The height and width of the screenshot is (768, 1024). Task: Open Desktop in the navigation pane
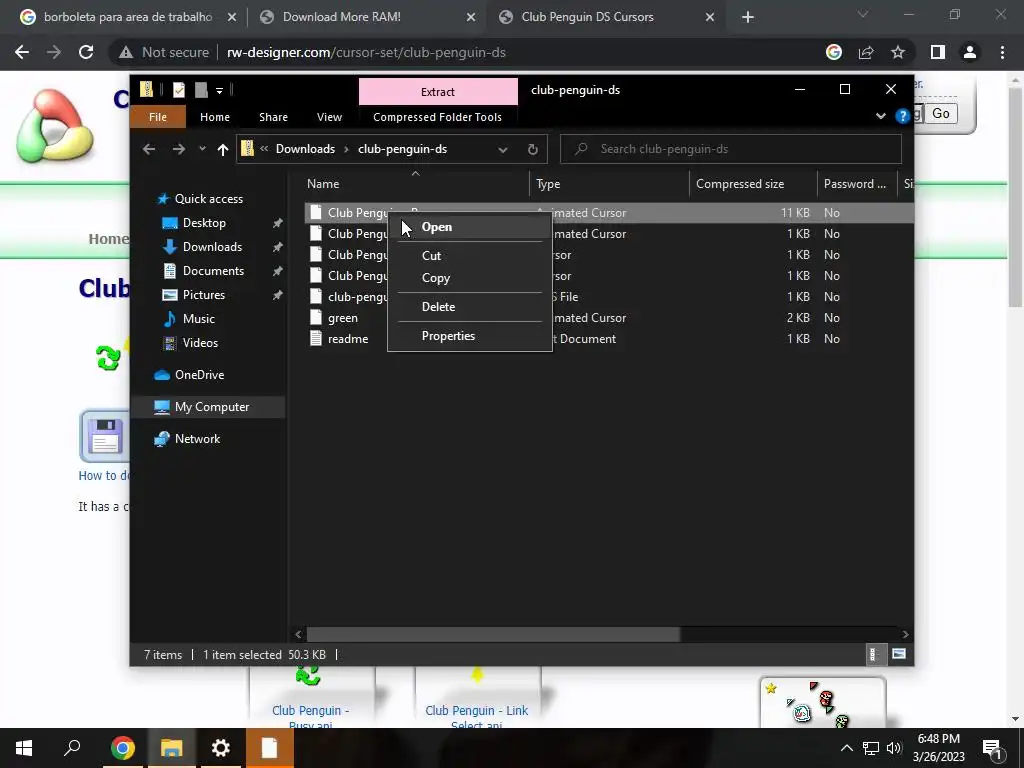click(x=204, y=223)
